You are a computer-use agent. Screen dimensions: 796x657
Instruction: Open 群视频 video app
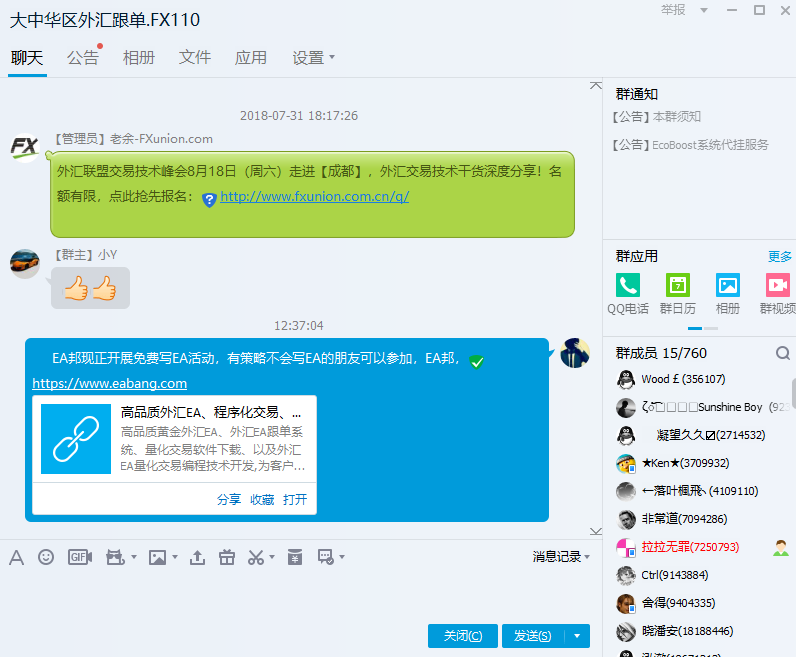778,293
